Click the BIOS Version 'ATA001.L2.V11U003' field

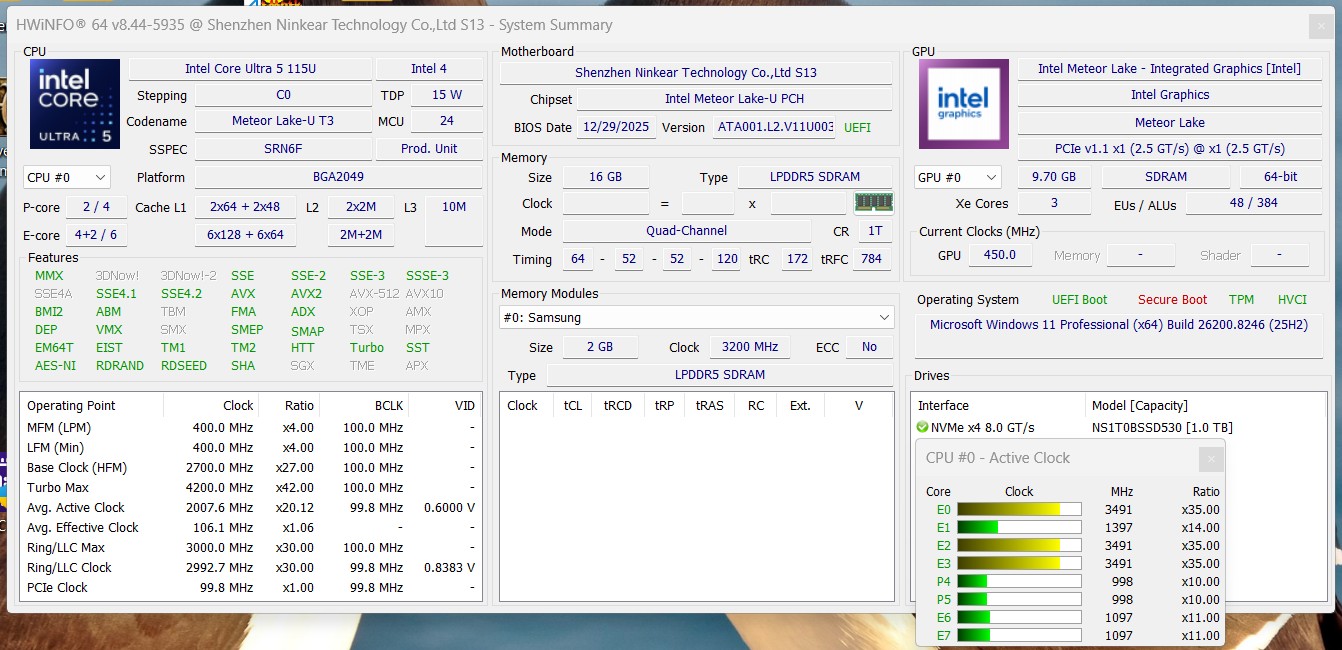coord(775,128)
